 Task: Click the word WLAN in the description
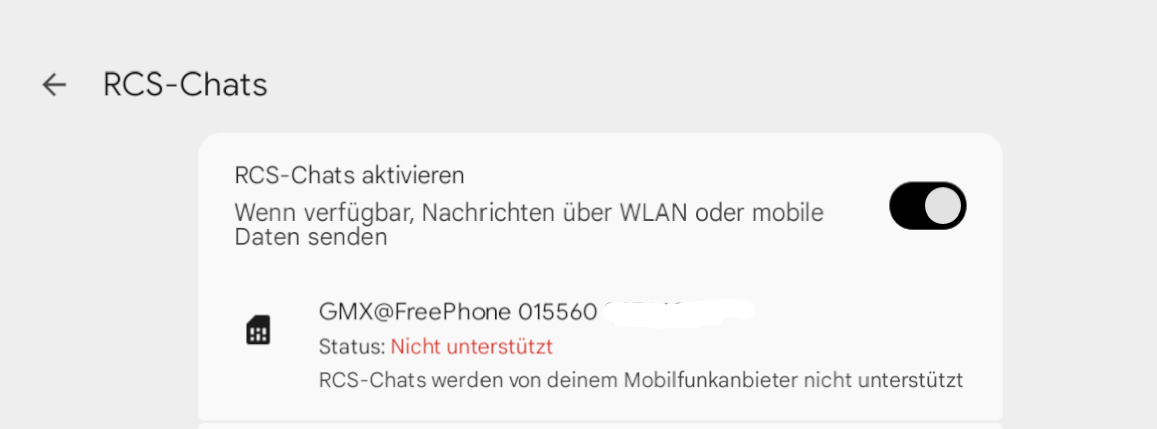[x=654, y=213]
